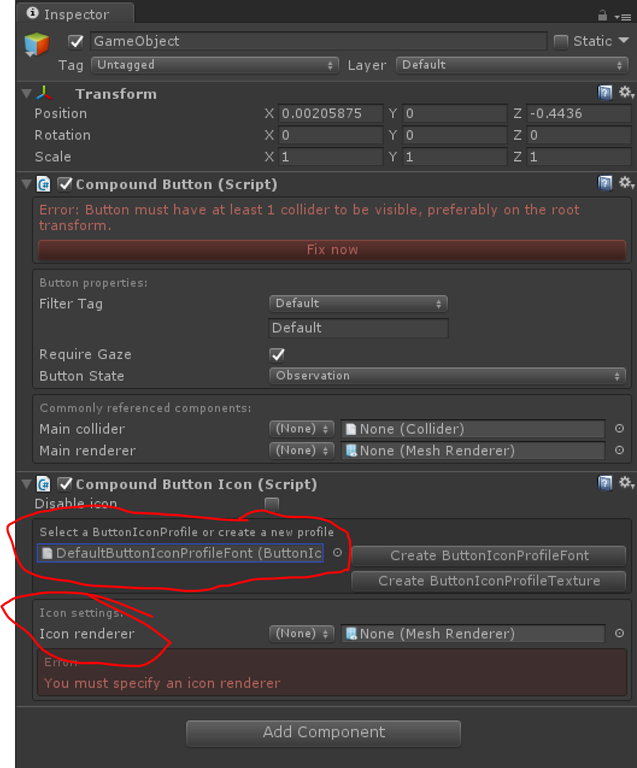
Task: Lock the Inspector with the padlock icon
Action: click(x=602, y=15)
